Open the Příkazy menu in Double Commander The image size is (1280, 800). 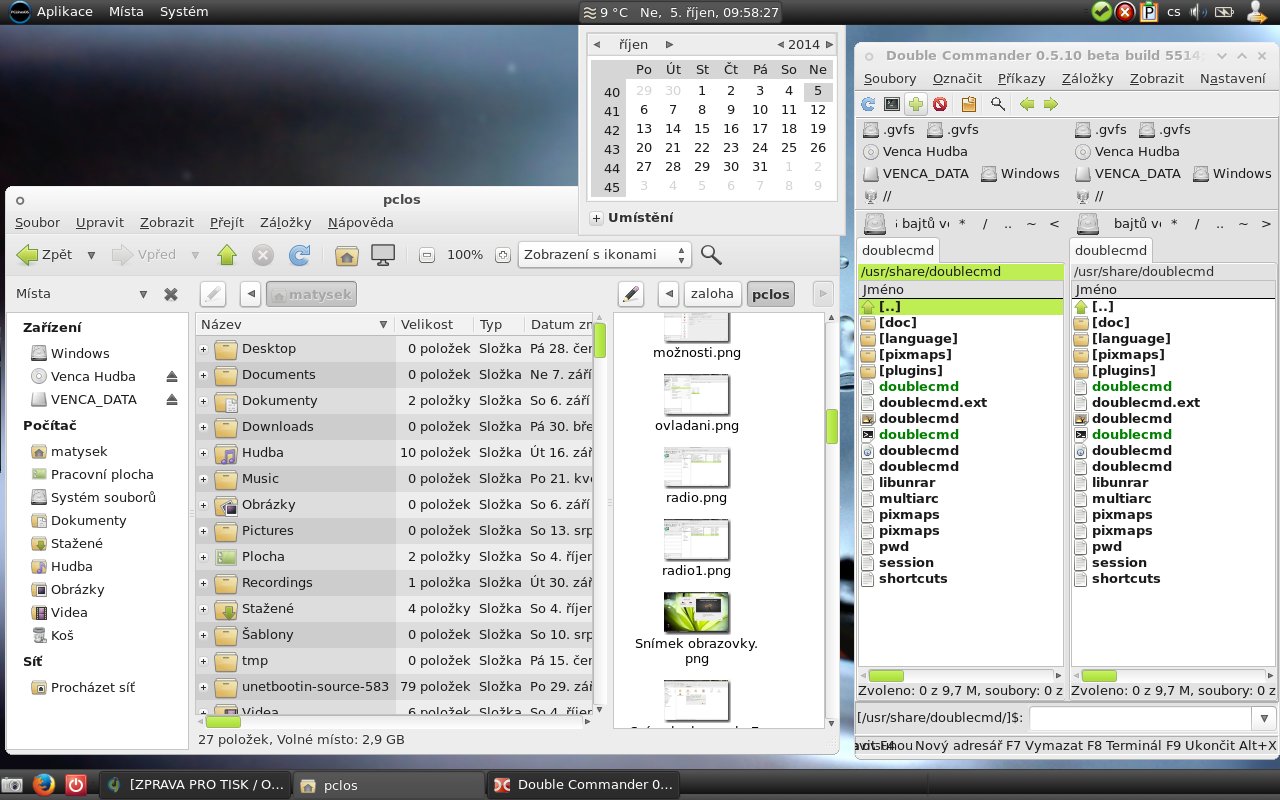click(x=1021, y=78)
